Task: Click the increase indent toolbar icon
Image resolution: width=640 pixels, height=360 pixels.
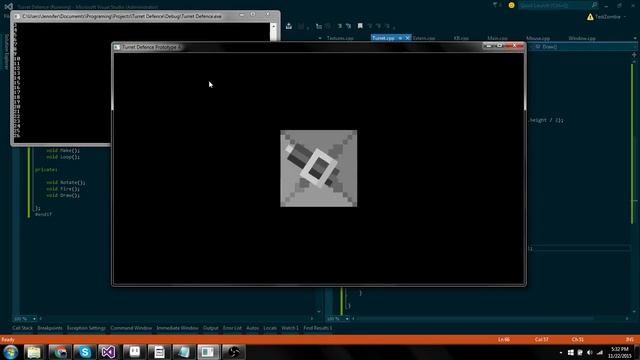Action: point(348,26)
